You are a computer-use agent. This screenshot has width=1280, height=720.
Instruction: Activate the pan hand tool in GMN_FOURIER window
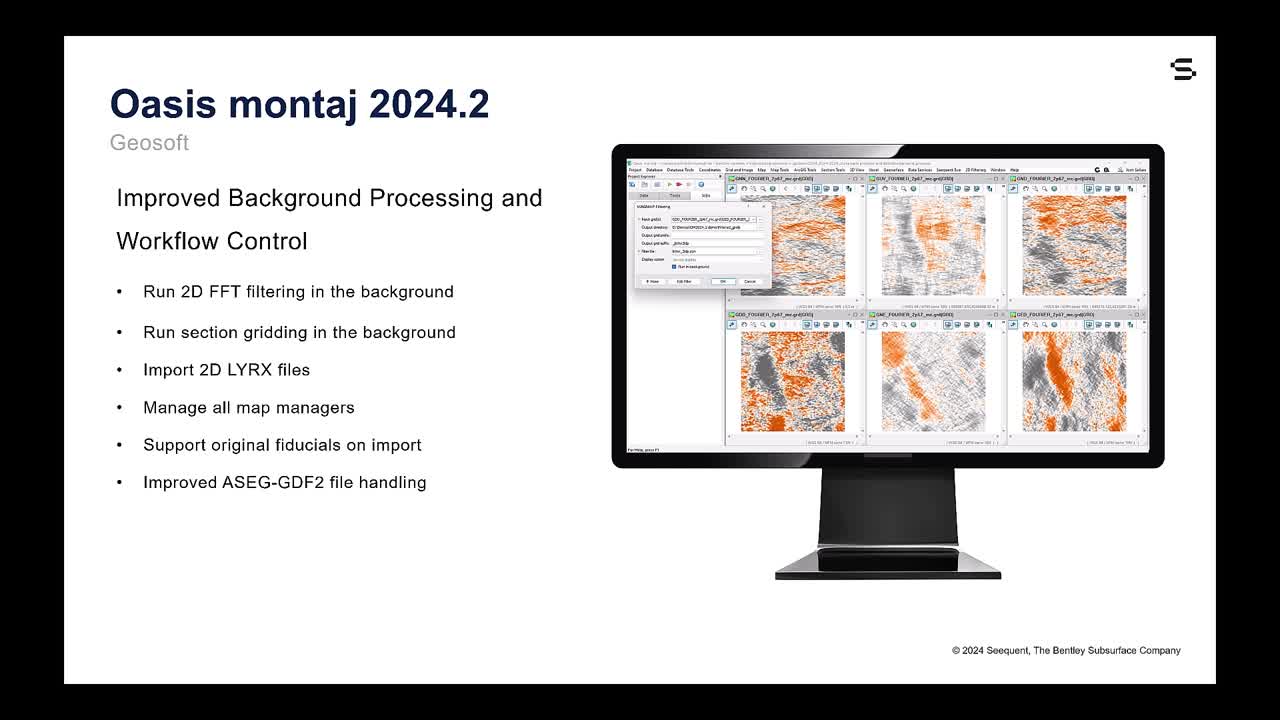pyautogui.click(x=744, y=188)
